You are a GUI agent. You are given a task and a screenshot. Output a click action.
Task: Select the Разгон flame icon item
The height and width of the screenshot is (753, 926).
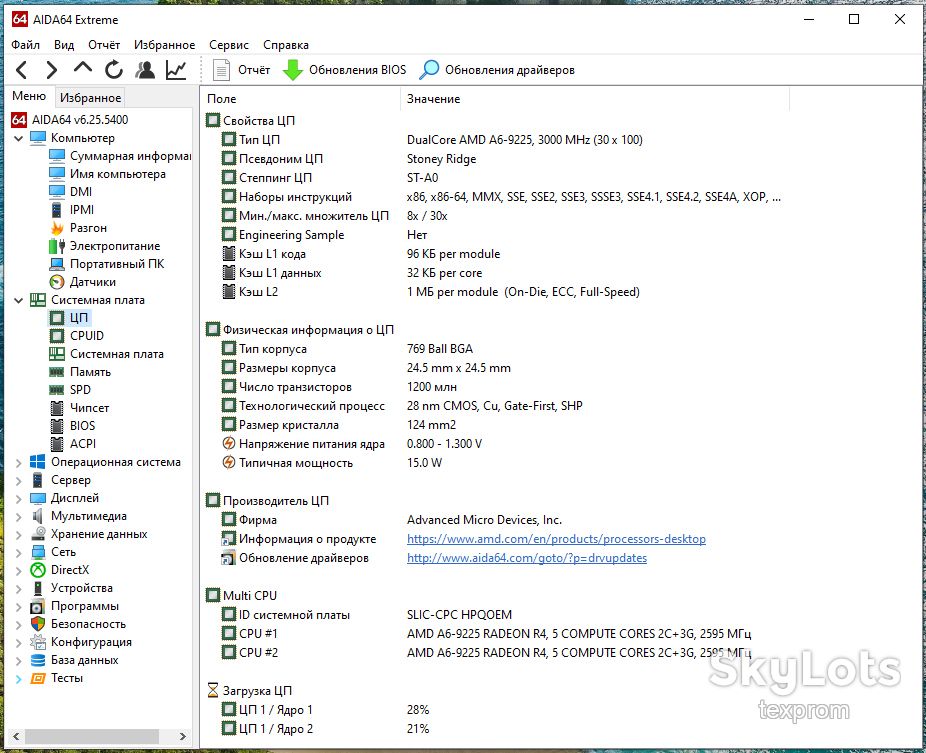(x=79, y=228)
